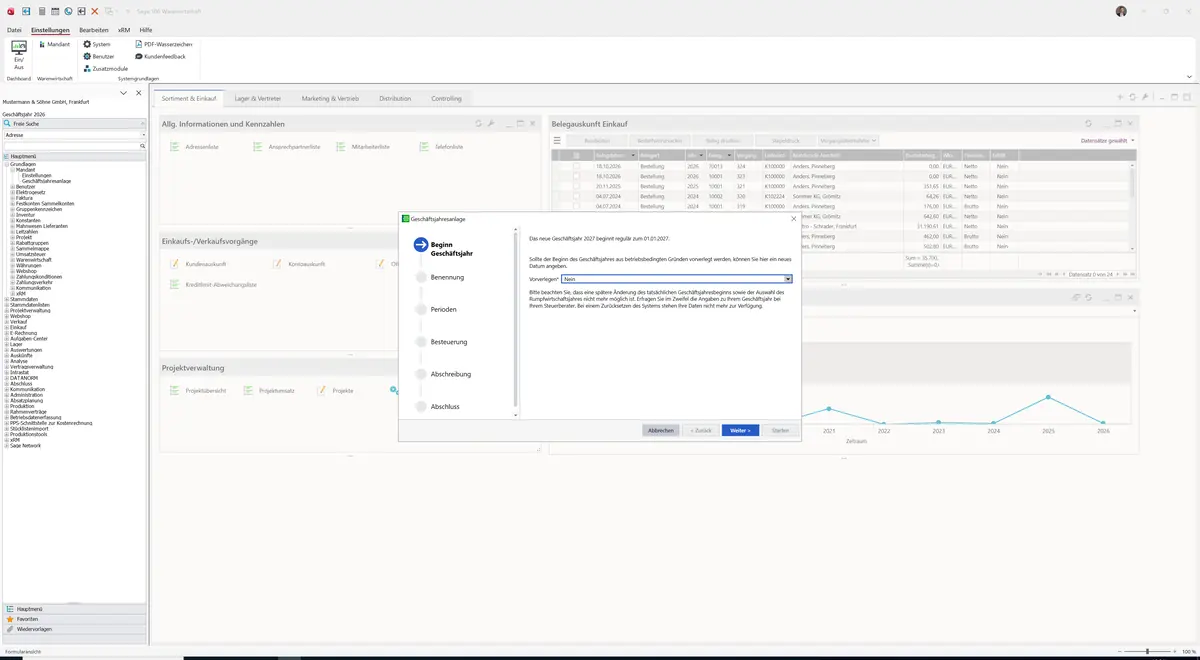Click the user profile avatar at top right
The width and height of the screenshot is (1200, 660).
tap(1121, 11)
